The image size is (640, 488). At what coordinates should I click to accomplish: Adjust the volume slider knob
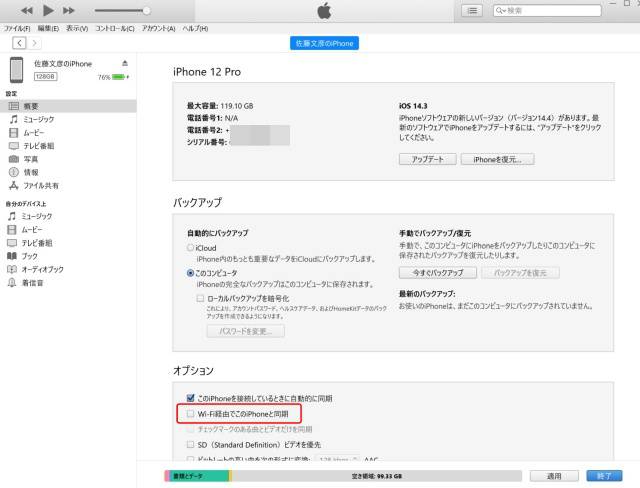[146, 11]
